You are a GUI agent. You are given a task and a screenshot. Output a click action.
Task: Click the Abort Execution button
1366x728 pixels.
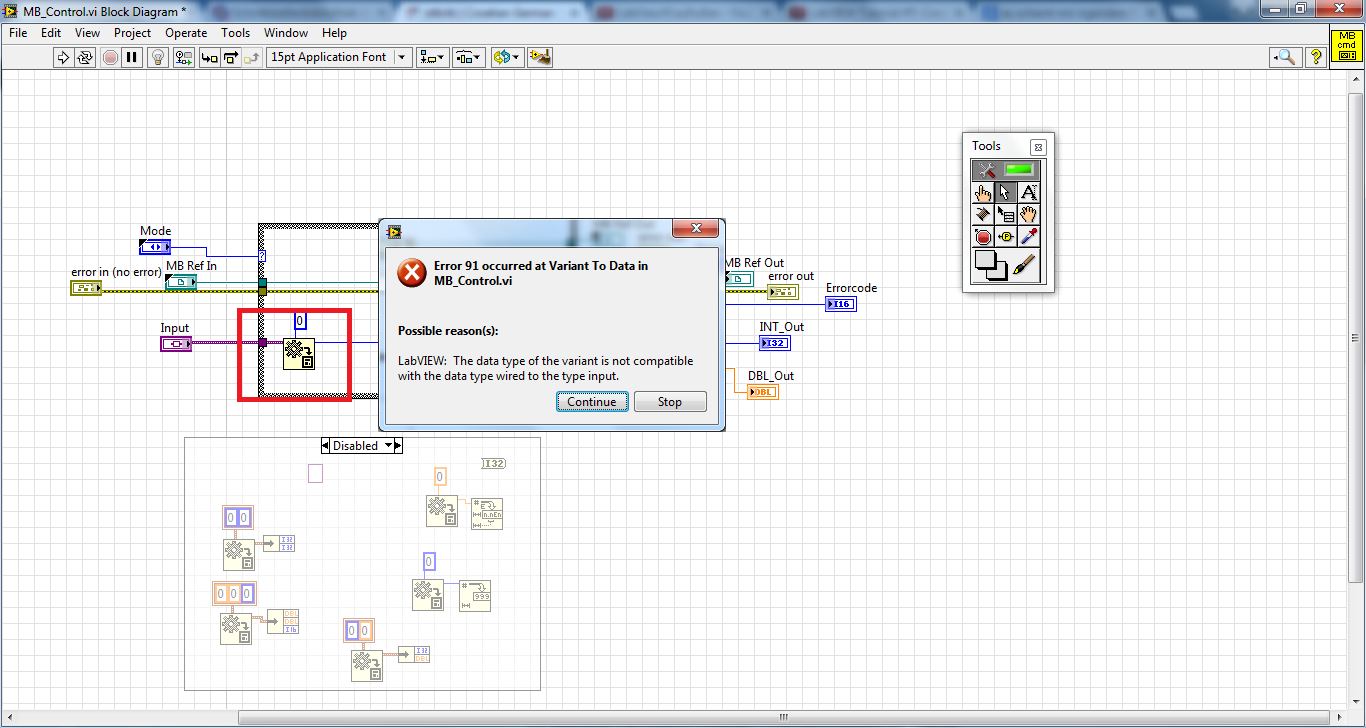click(x=110, y=57)
